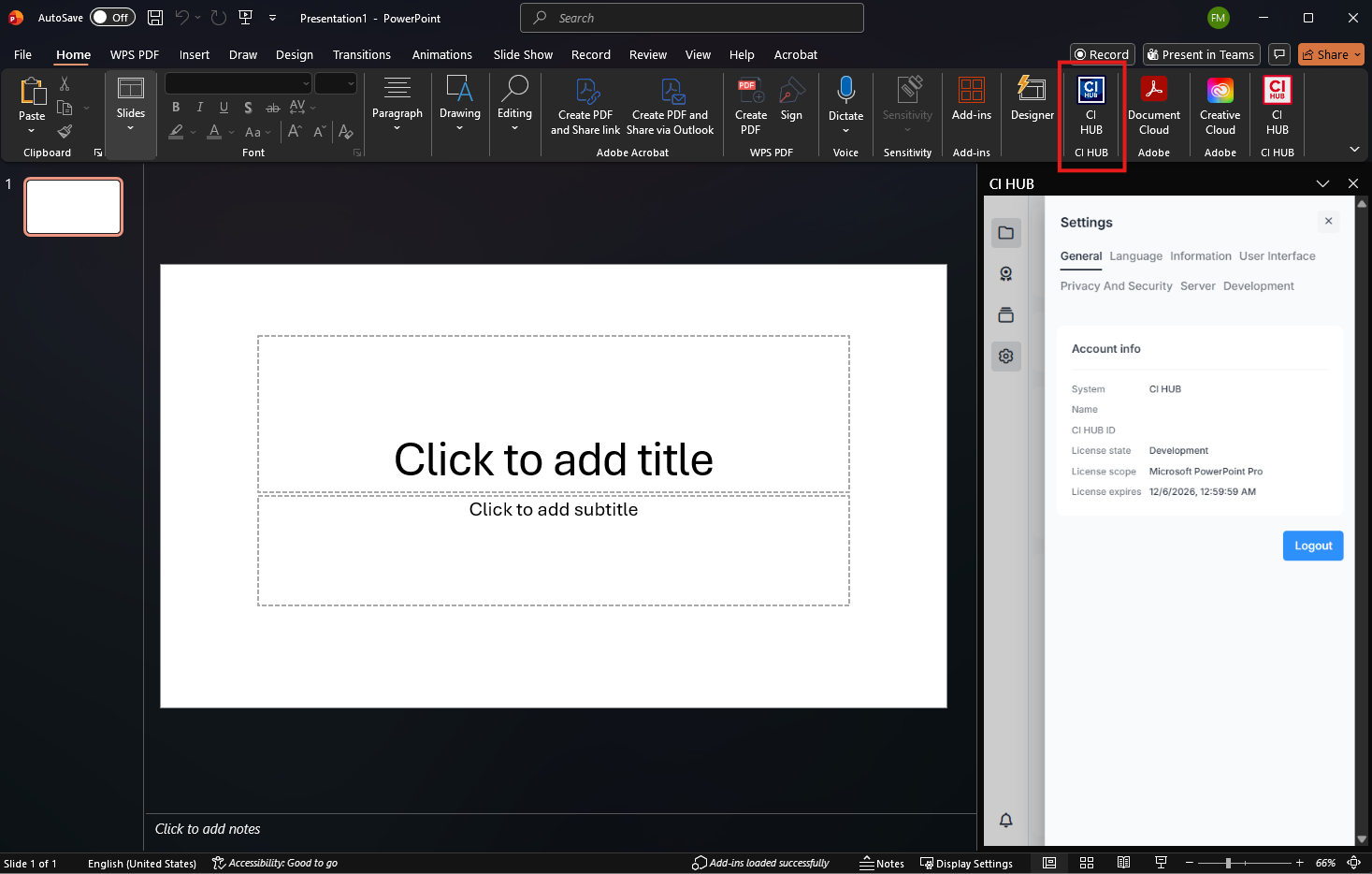Click the notification bell in CI HUB panel
The width and height of the screenshot is (1372, 874).
click(x=1006, y=821)
